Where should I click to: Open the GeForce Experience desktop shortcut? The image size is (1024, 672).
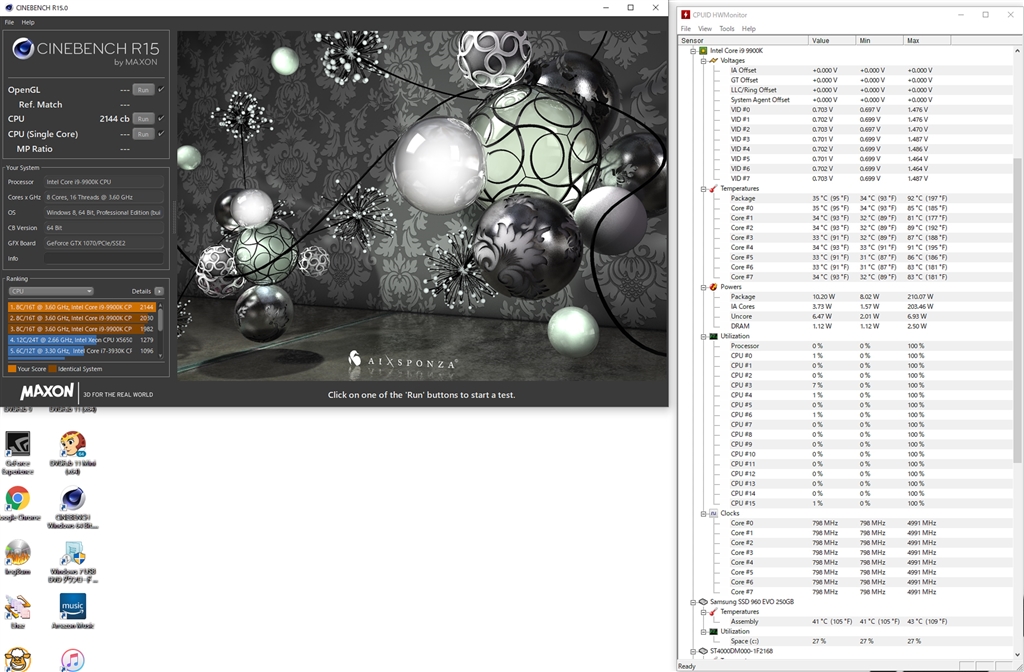[18, 452]
